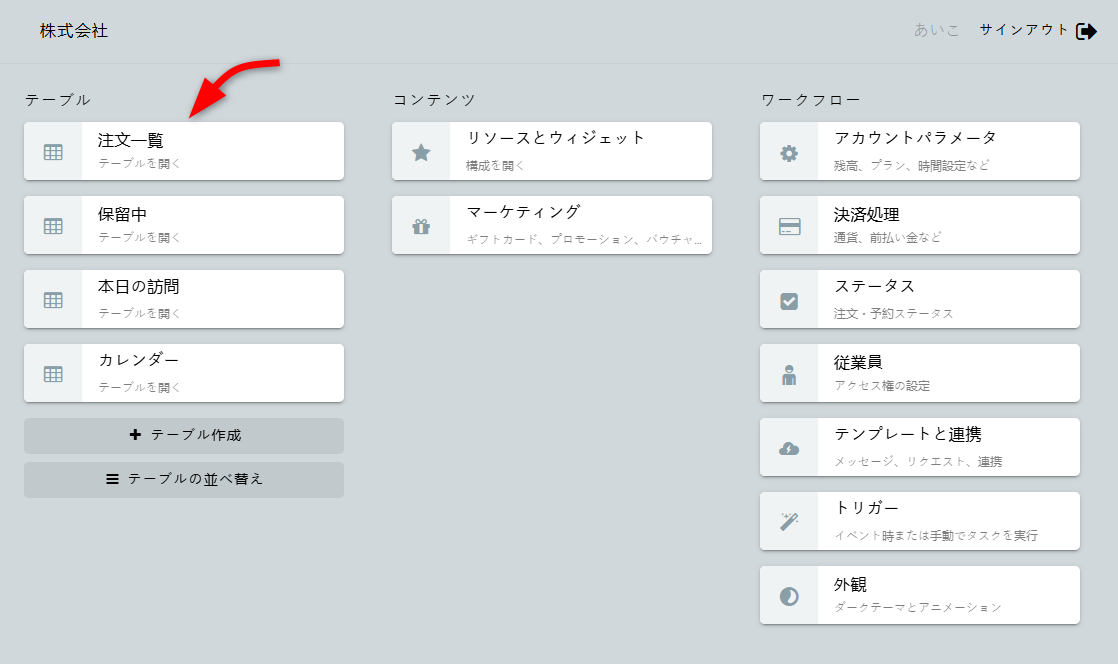Image resolution: width=1118 pixels, height=664 pixels.
Task: Click the star icon for リソースとウィジェット
Action: (421, 152)
